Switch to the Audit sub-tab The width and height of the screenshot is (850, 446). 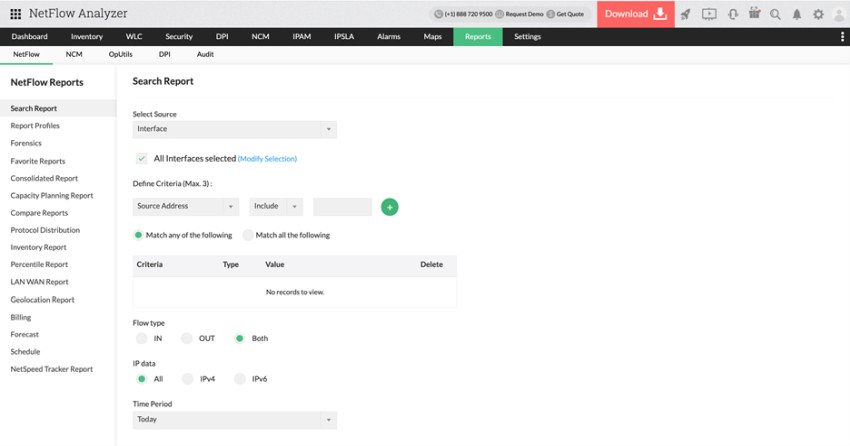[x=205, y=54]
